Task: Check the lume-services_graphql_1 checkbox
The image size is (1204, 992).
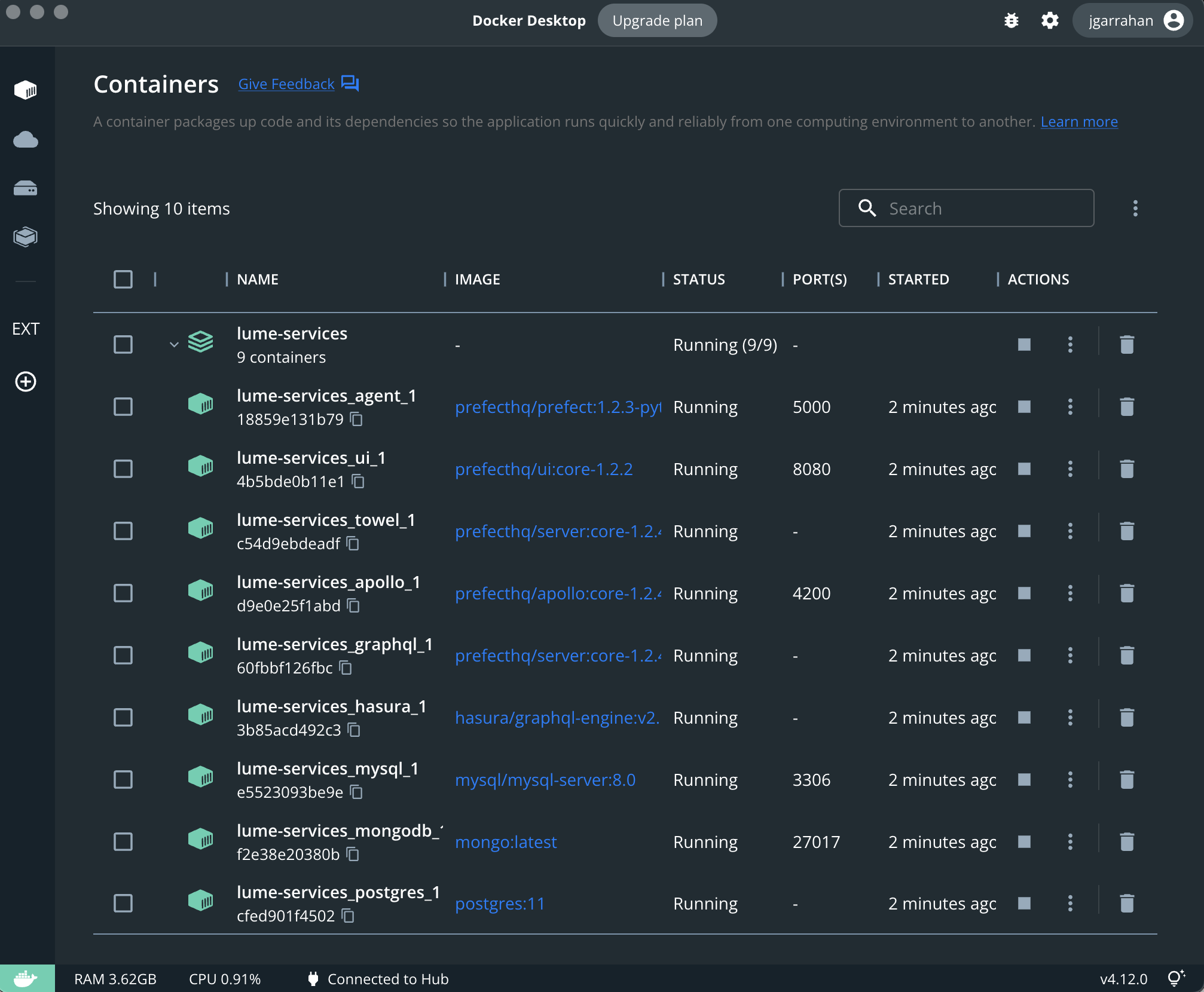Action: 123,655
